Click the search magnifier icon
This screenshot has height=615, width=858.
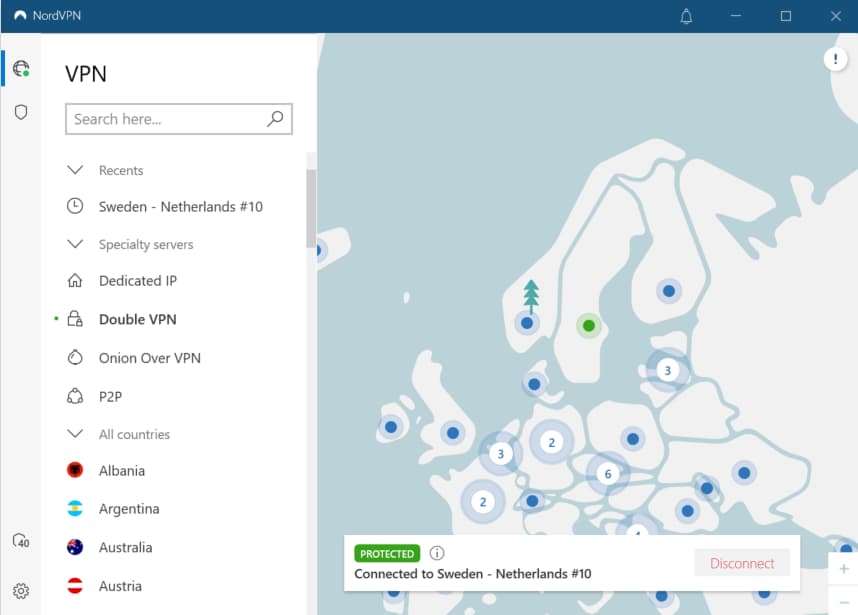pyautogui.click(x=275, y=118)
